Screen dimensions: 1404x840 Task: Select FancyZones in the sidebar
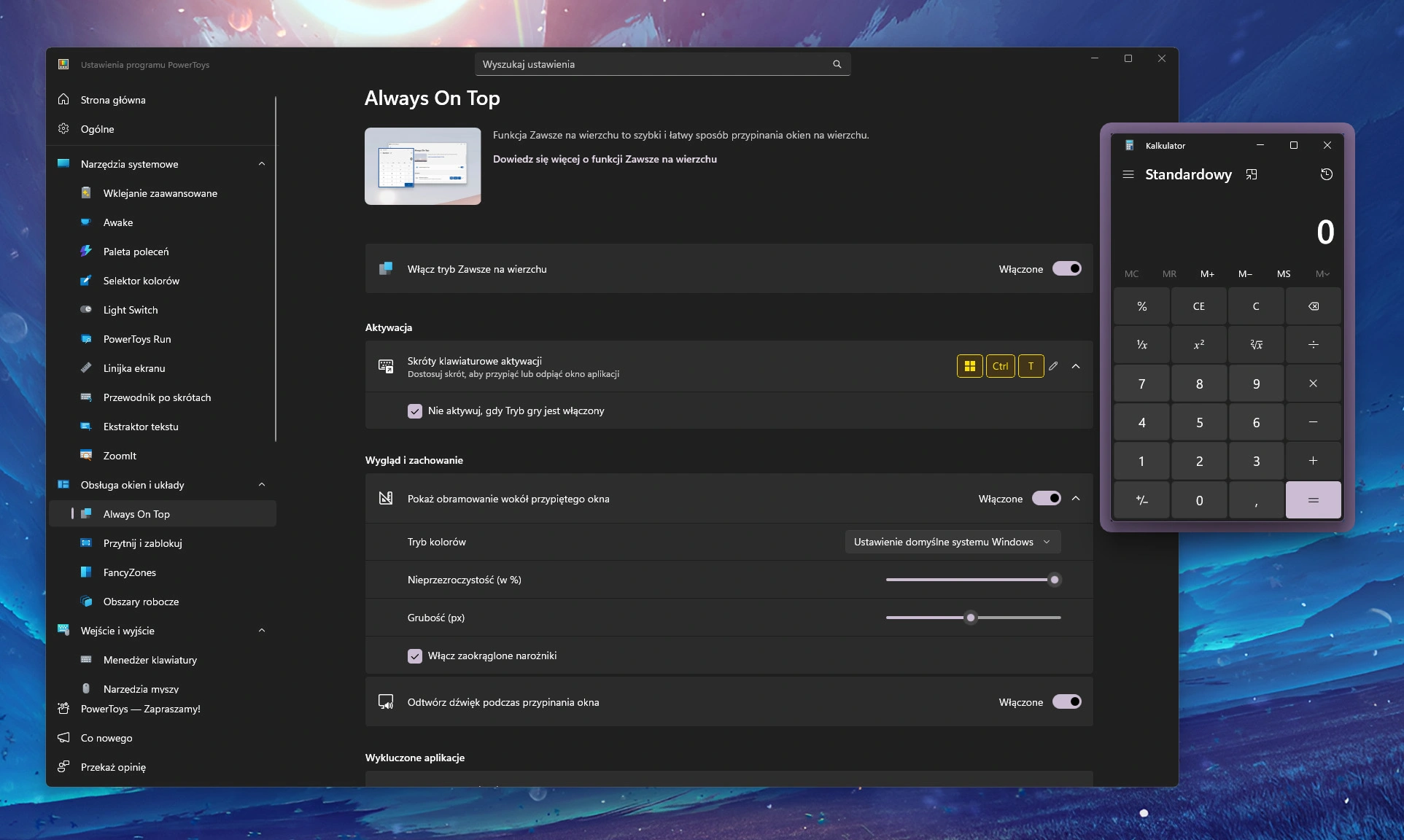click(x=130, y=572)
